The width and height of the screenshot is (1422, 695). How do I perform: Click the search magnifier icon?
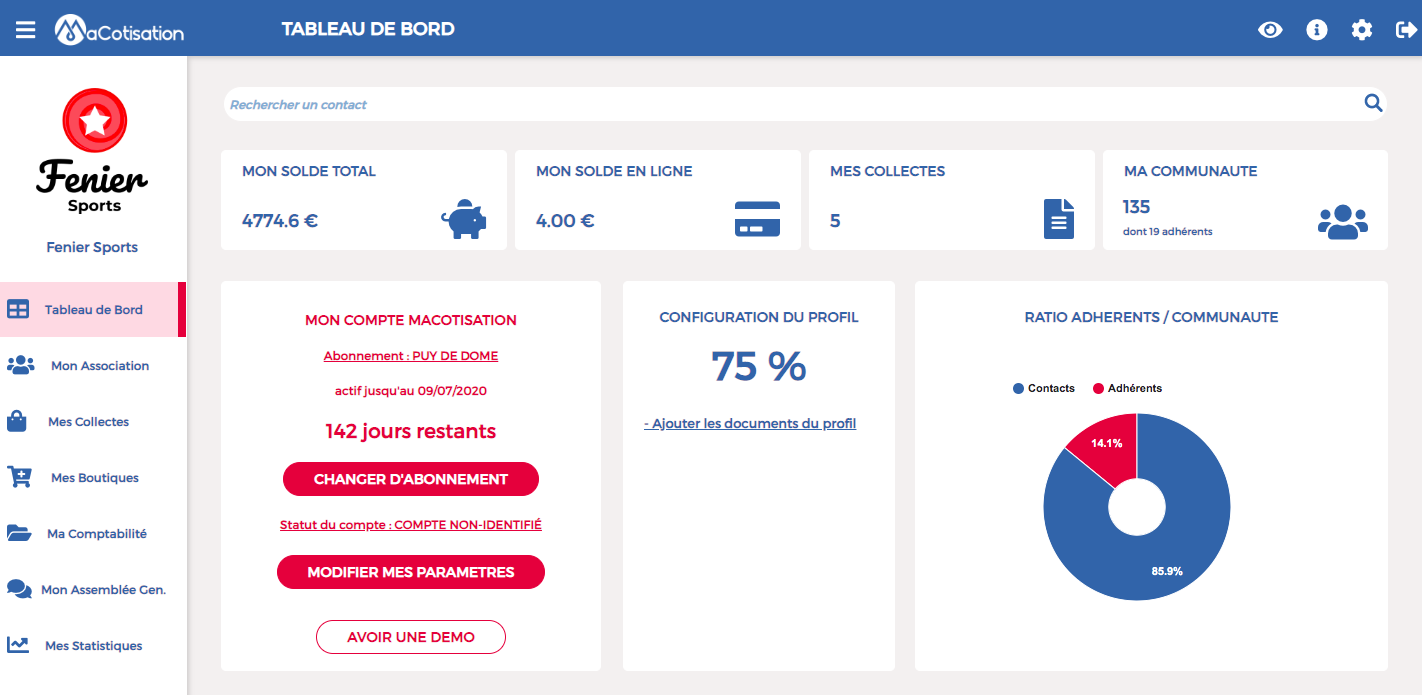[1373, 102]
